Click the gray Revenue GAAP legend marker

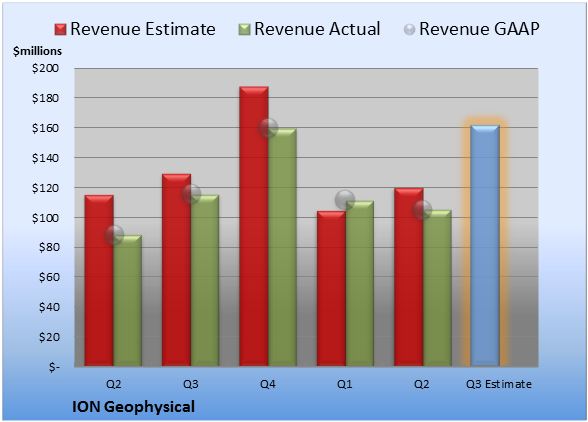[x=409, y=30]
